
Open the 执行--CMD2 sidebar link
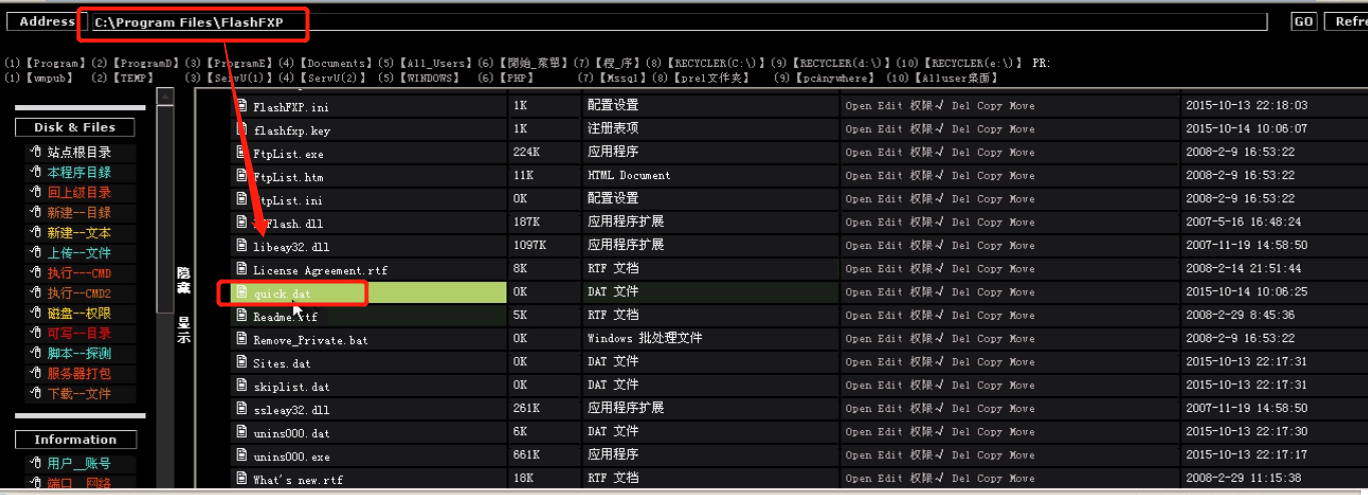click(x=79, y=293)
